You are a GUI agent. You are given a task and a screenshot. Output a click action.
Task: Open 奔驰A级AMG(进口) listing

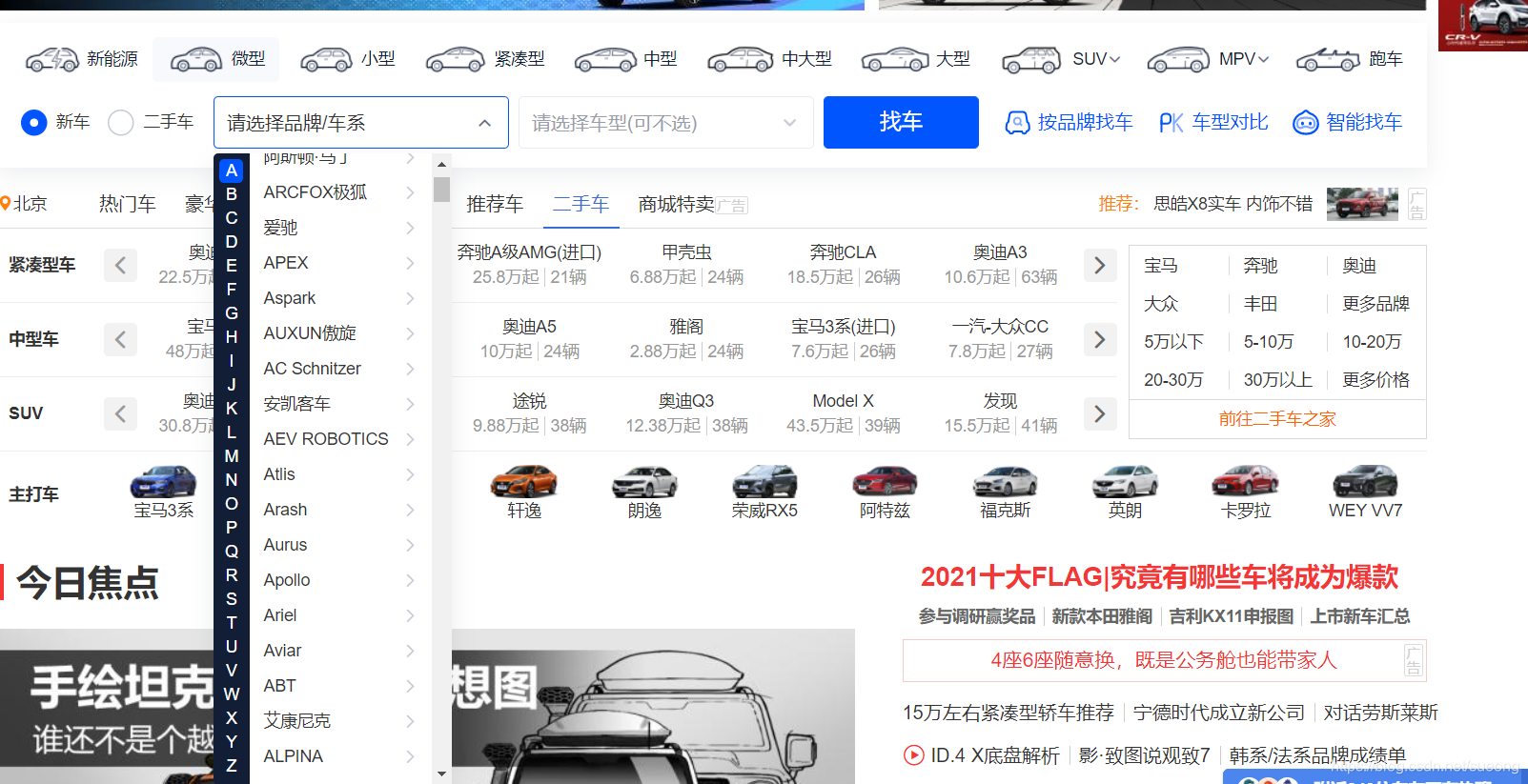[530, 252]
